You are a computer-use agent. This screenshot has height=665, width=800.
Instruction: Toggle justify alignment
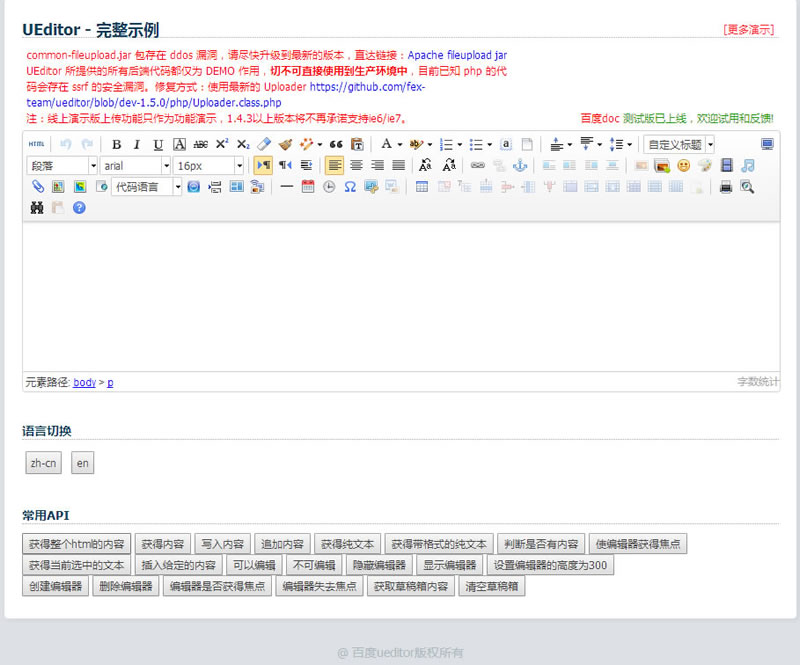[398, 165]
